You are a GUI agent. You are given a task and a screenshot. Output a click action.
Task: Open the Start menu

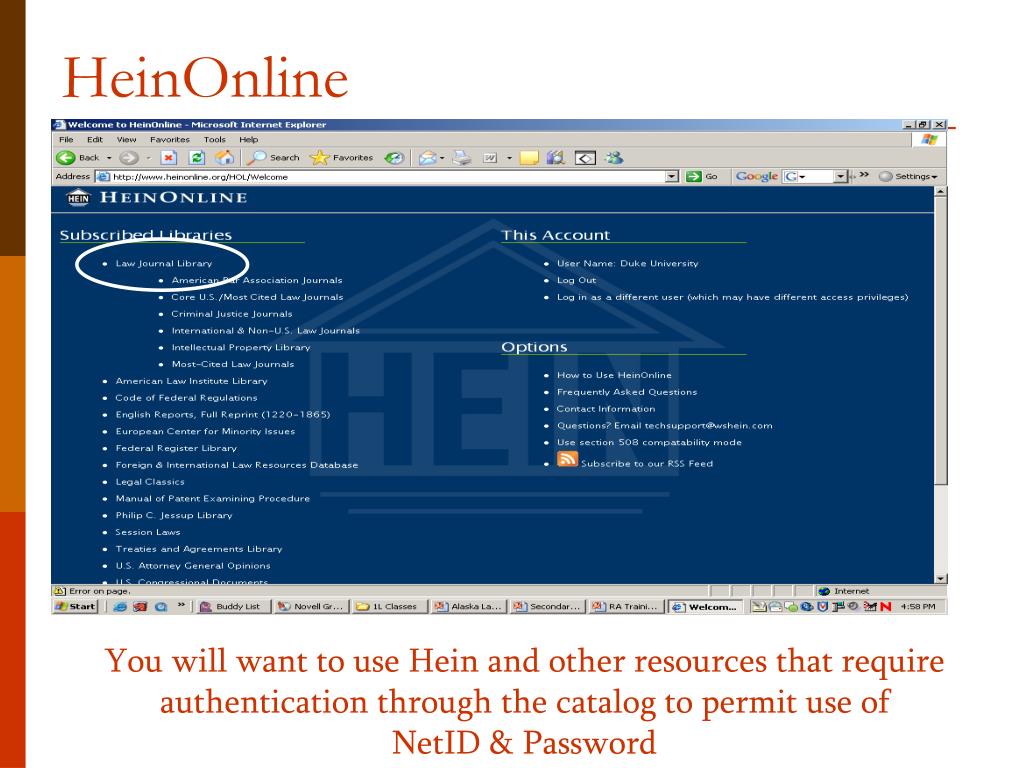[x=76, y=607]
